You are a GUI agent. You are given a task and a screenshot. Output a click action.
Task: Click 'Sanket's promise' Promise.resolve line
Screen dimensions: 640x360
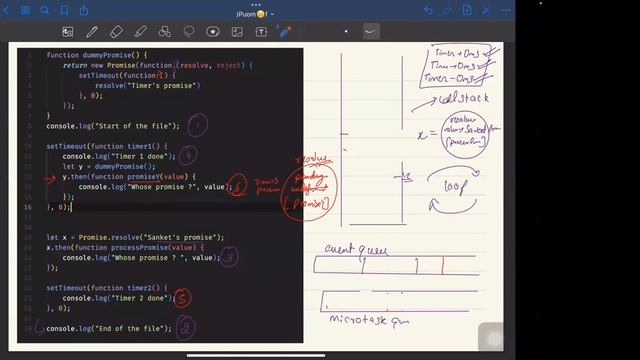click(x=135, y=237)
